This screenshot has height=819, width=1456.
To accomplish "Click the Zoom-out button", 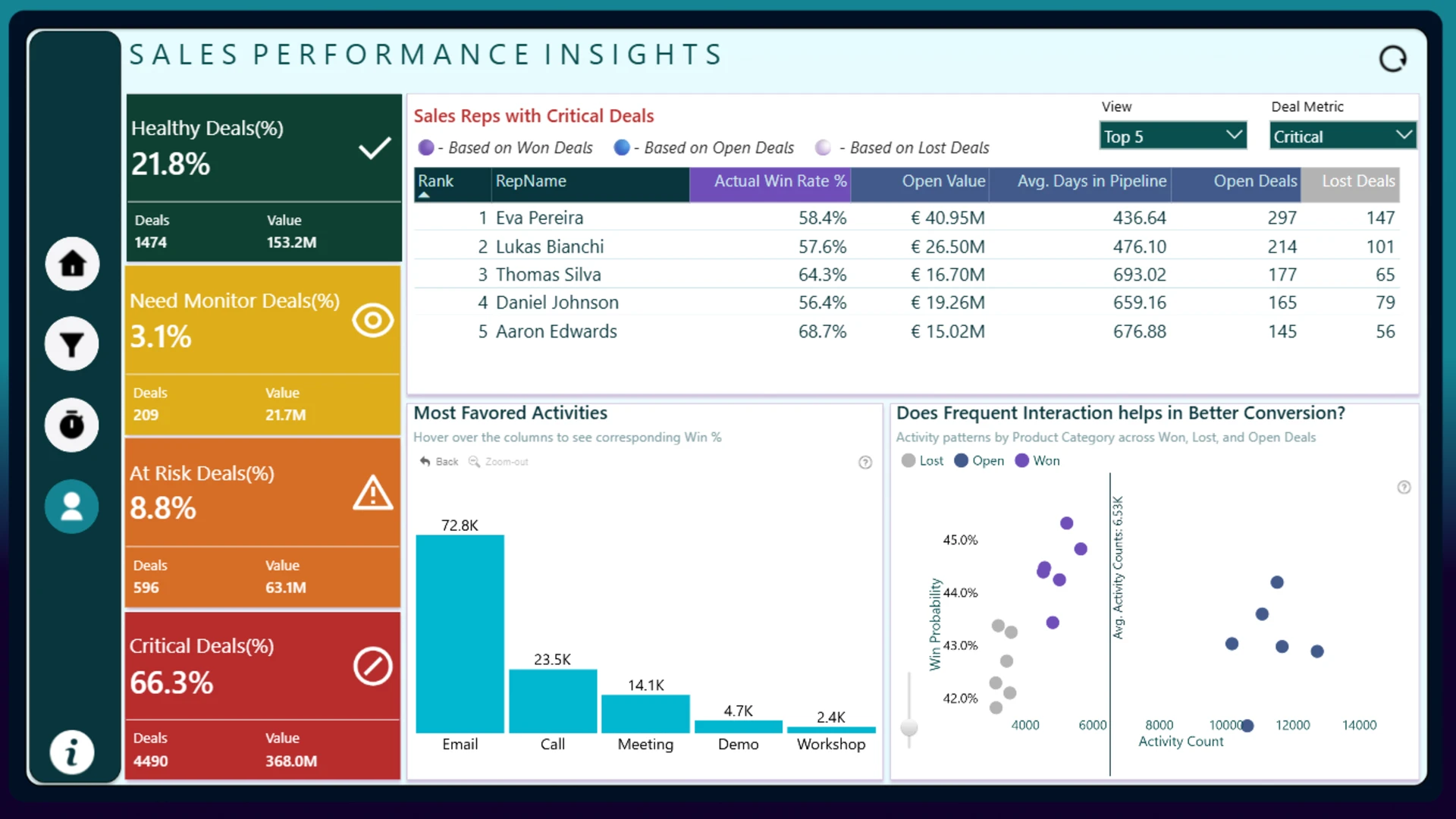I will tap(498, 462).
